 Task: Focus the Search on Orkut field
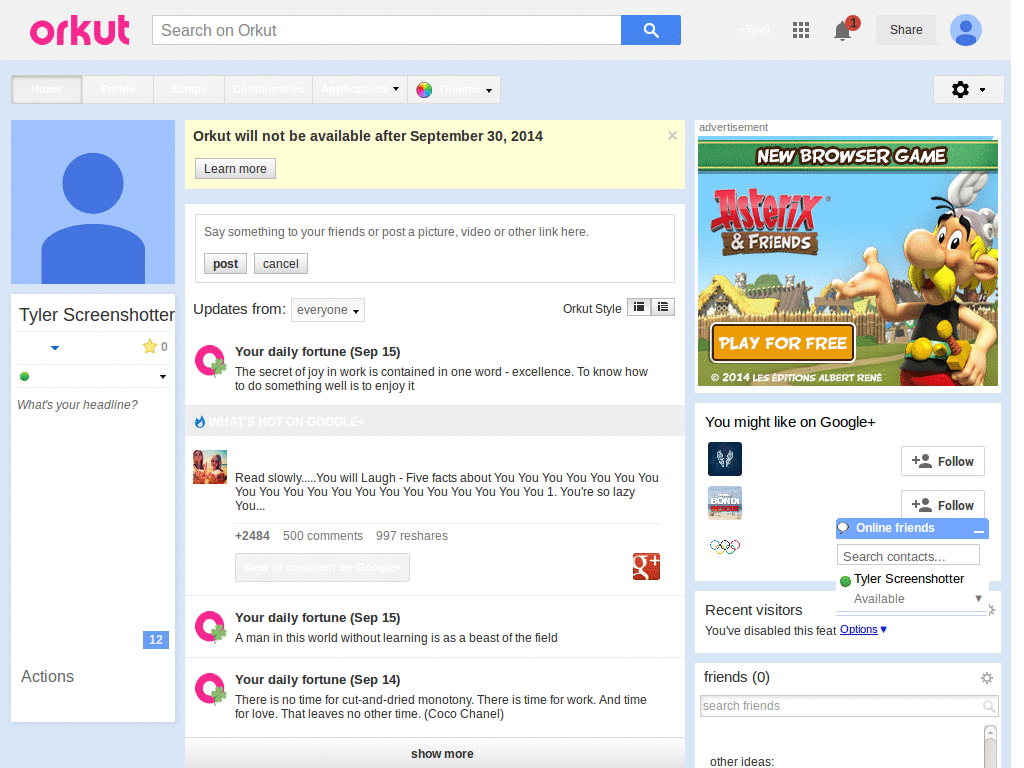pyautogui.click(x=387, y=30)
